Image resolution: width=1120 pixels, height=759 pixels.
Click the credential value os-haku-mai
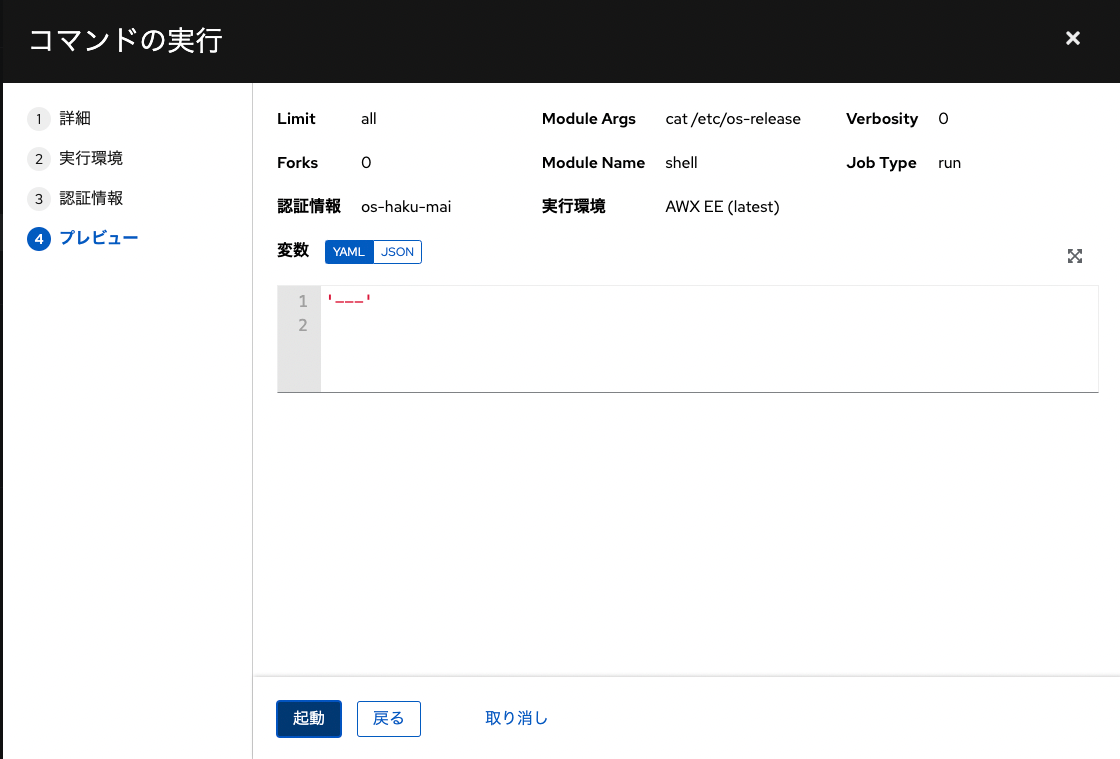pyautogui.click(x=406, y=207)
